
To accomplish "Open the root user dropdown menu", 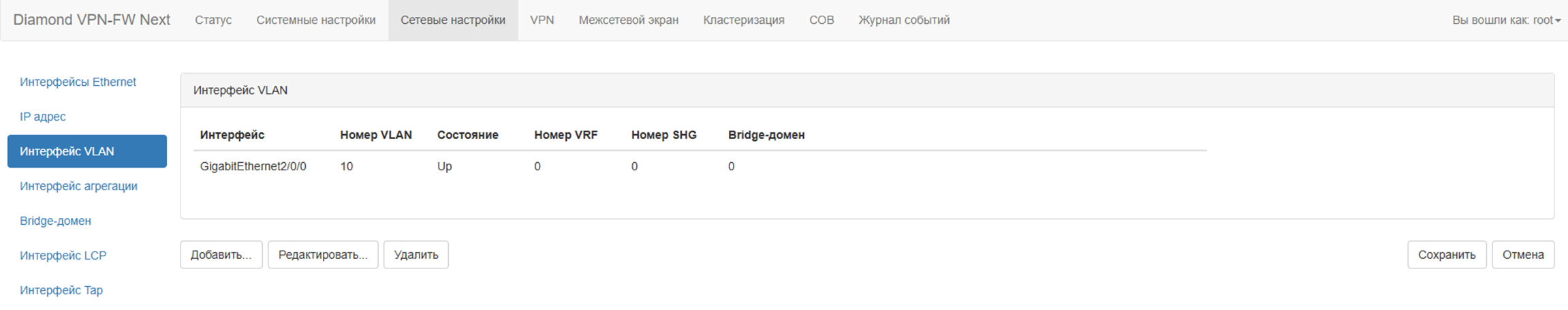I will point(1505,20).
